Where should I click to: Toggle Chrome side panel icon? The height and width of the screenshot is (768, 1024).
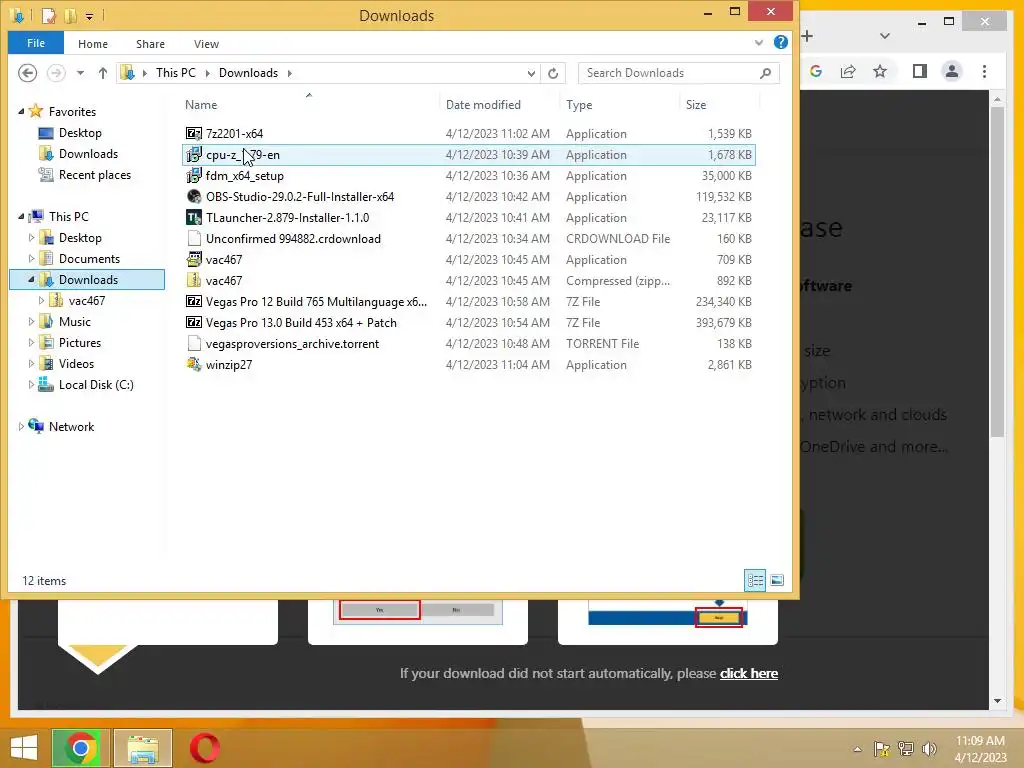point(920,71)
